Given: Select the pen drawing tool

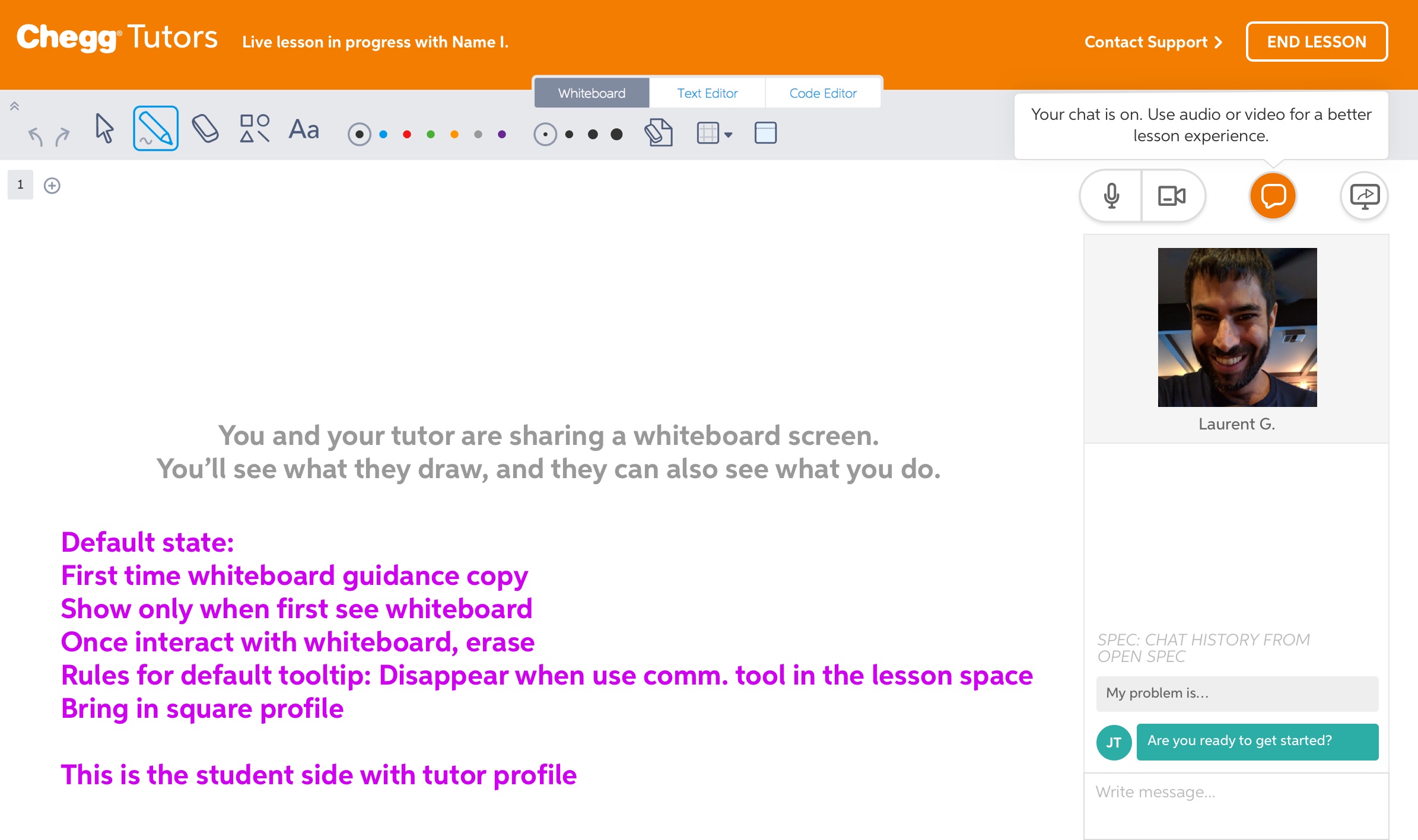Looking at the screenshot, I should [155, 128].
